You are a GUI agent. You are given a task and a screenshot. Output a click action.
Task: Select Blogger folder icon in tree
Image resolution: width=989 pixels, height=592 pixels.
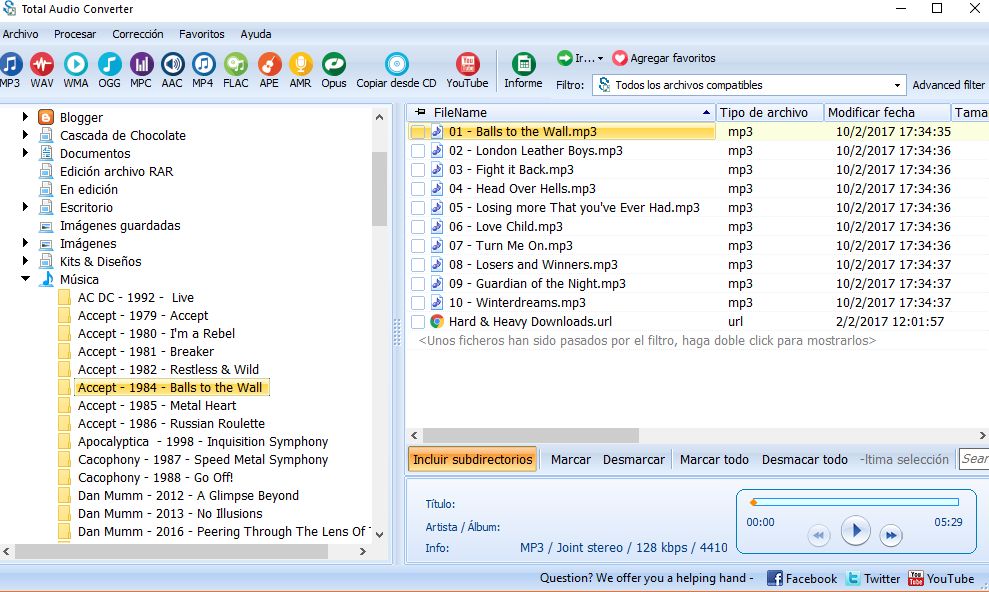click(46, 117)
